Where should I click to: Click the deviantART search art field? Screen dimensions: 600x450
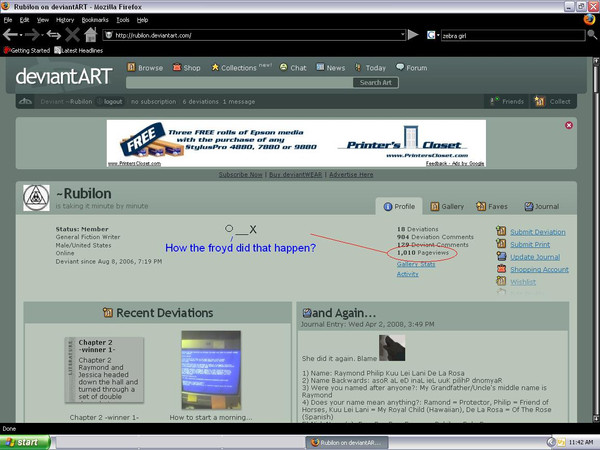pyautogui.click(x=239, y=83)
